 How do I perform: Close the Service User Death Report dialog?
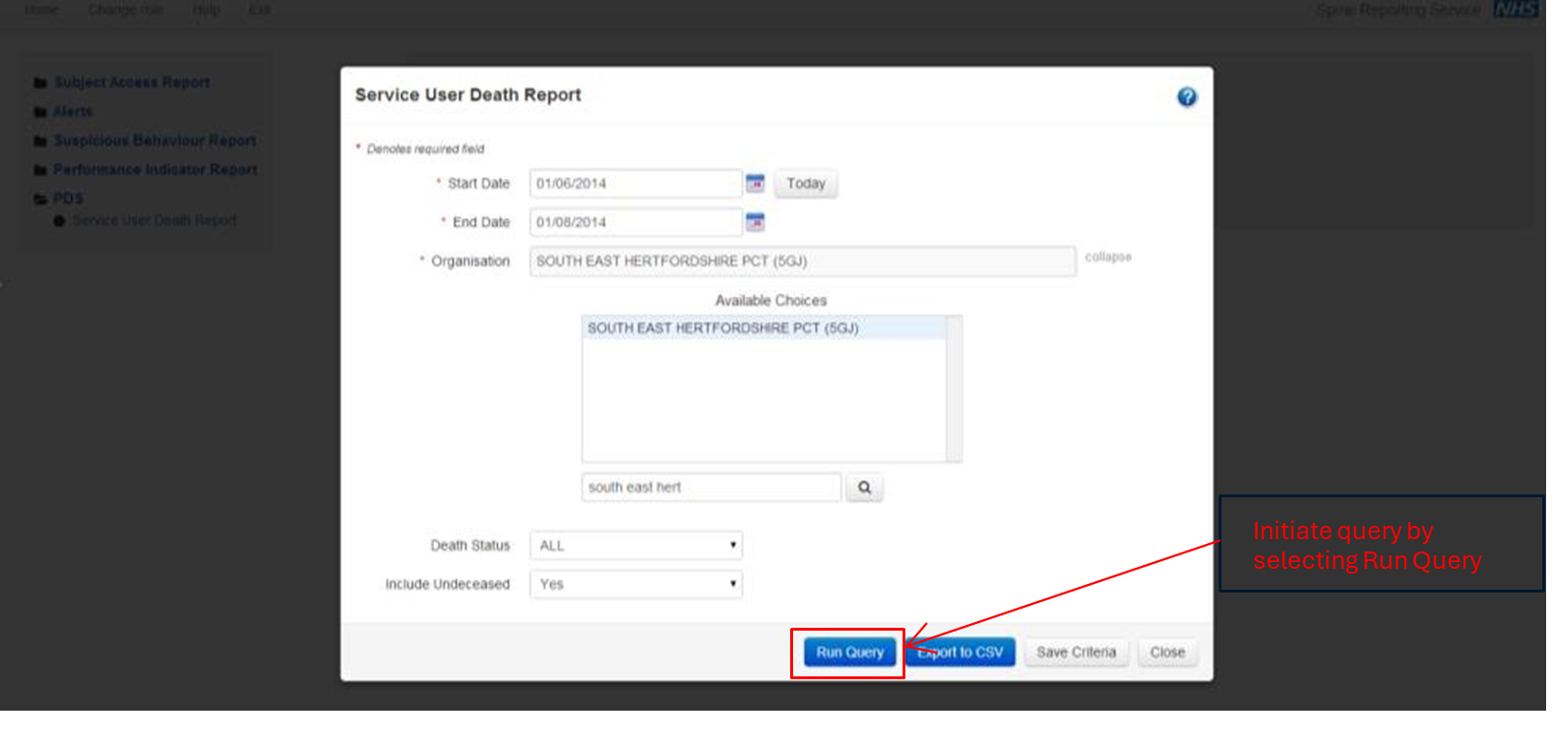[x=1167, y=653]
